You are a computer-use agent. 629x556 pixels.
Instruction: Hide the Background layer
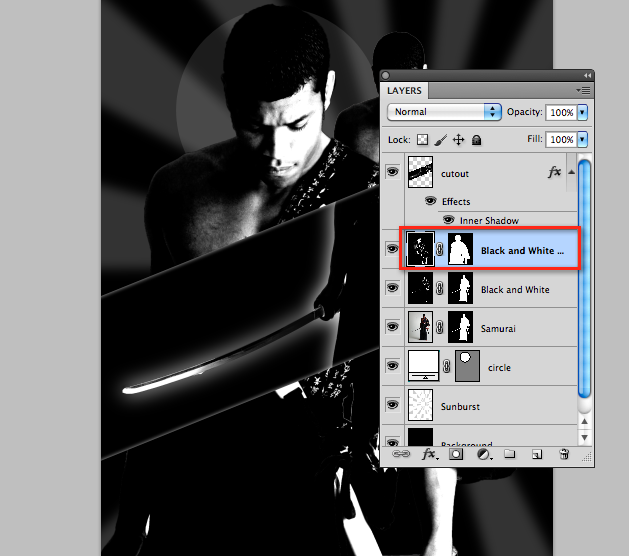point(392,442)
